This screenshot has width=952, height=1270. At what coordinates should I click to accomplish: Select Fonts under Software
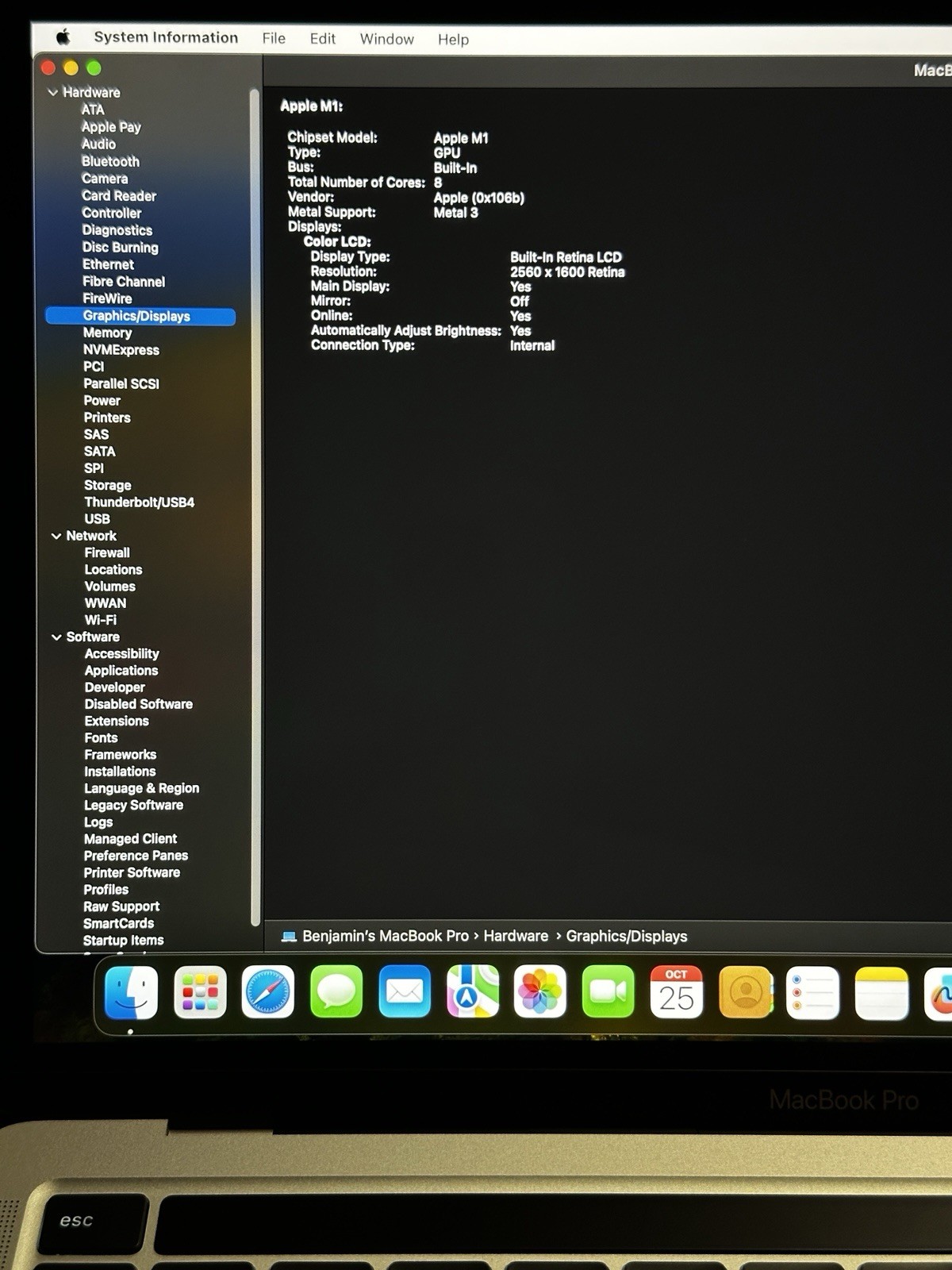coord(101,738)
